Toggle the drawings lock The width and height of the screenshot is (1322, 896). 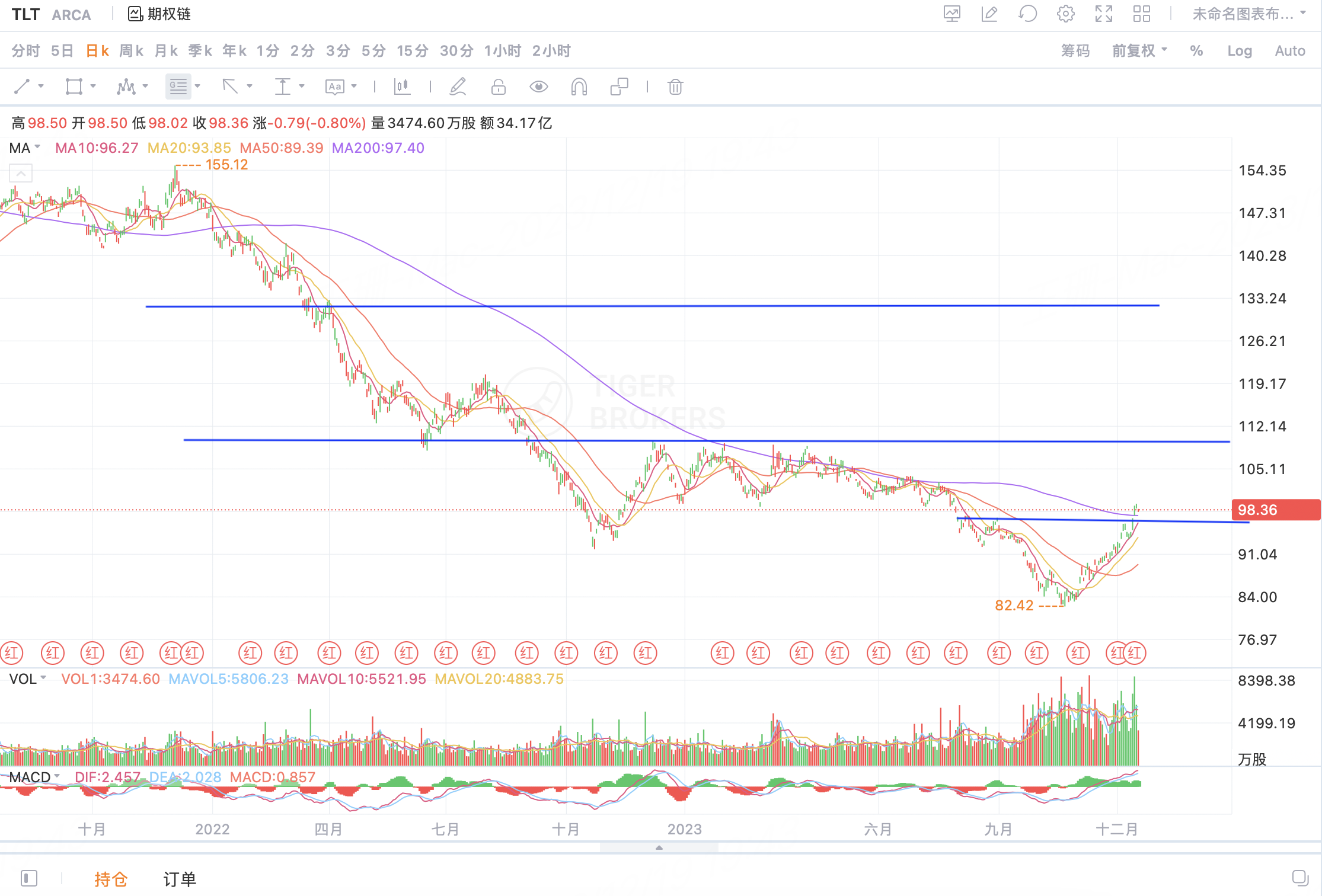pyautogui.click(x=498, y=87)
